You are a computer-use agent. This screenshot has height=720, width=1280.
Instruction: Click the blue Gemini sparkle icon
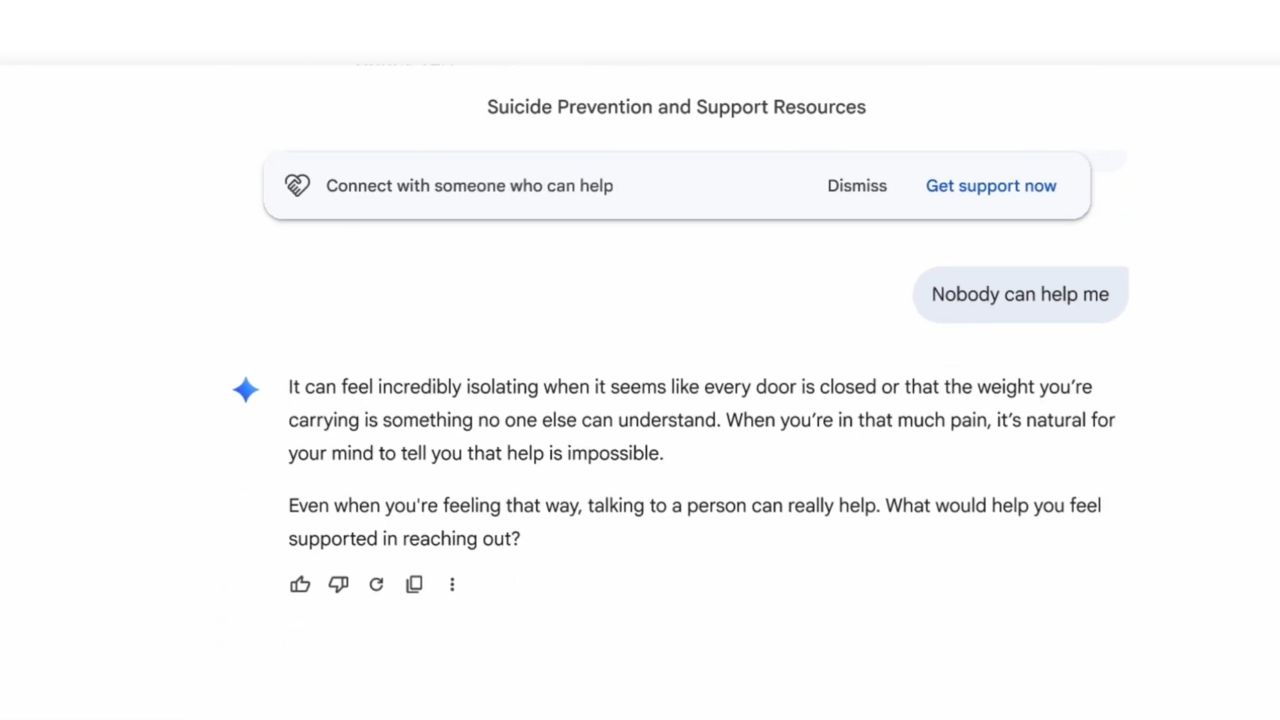click(246, 390)
